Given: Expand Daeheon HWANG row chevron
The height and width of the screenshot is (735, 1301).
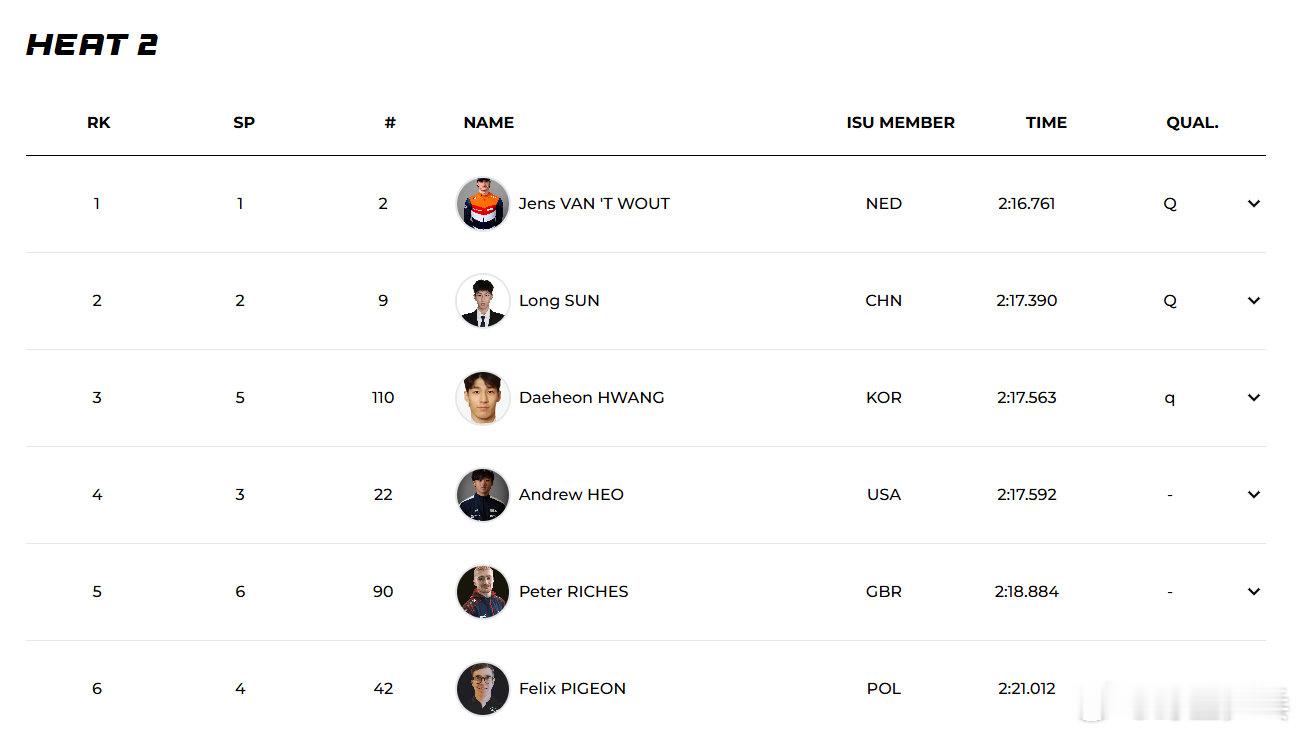Looking at the screenshot, I should (x=1253, y=398).
